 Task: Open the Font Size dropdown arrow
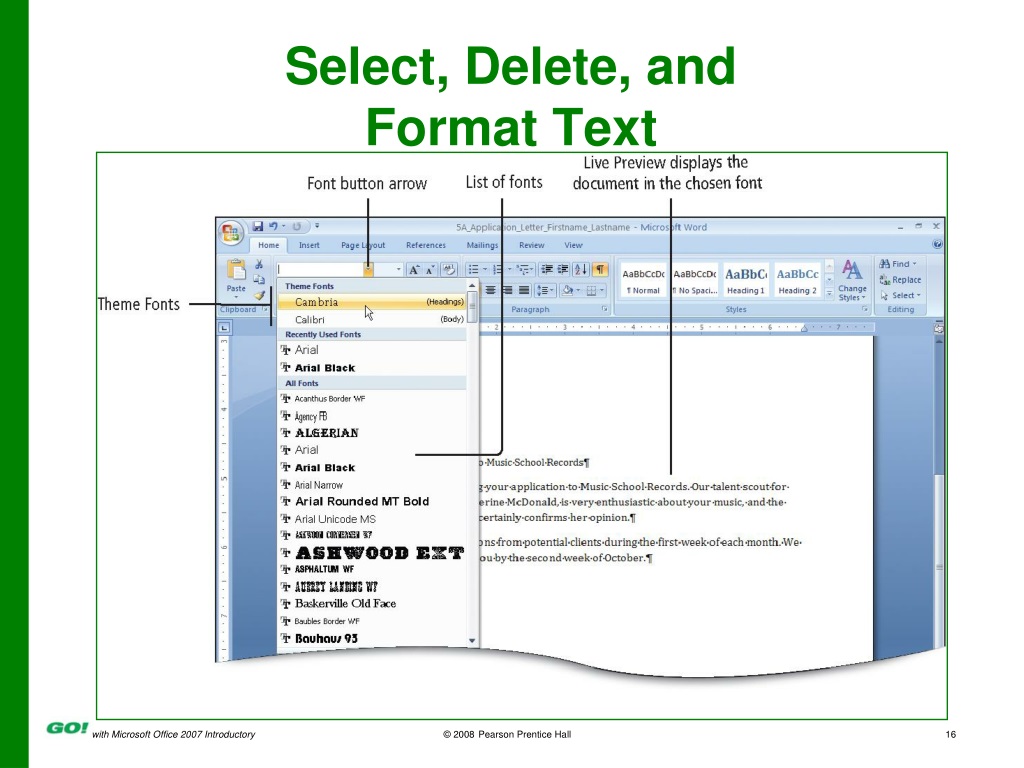pos(398,269)
